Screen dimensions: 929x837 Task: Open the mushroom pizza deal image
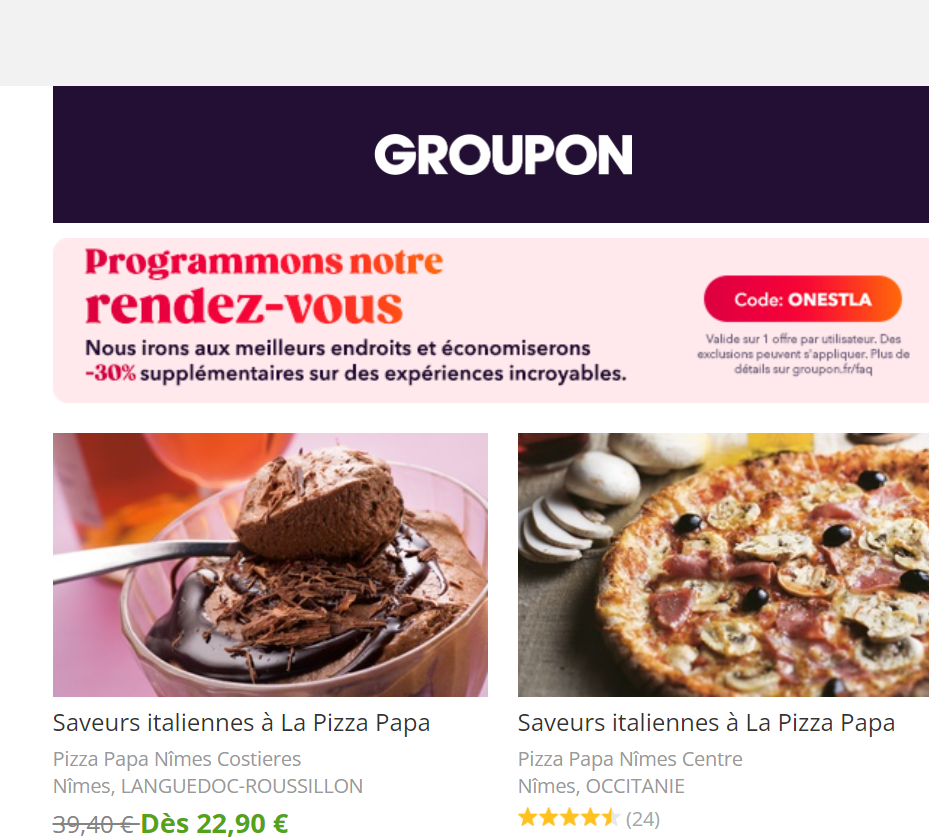click(723, 565)
